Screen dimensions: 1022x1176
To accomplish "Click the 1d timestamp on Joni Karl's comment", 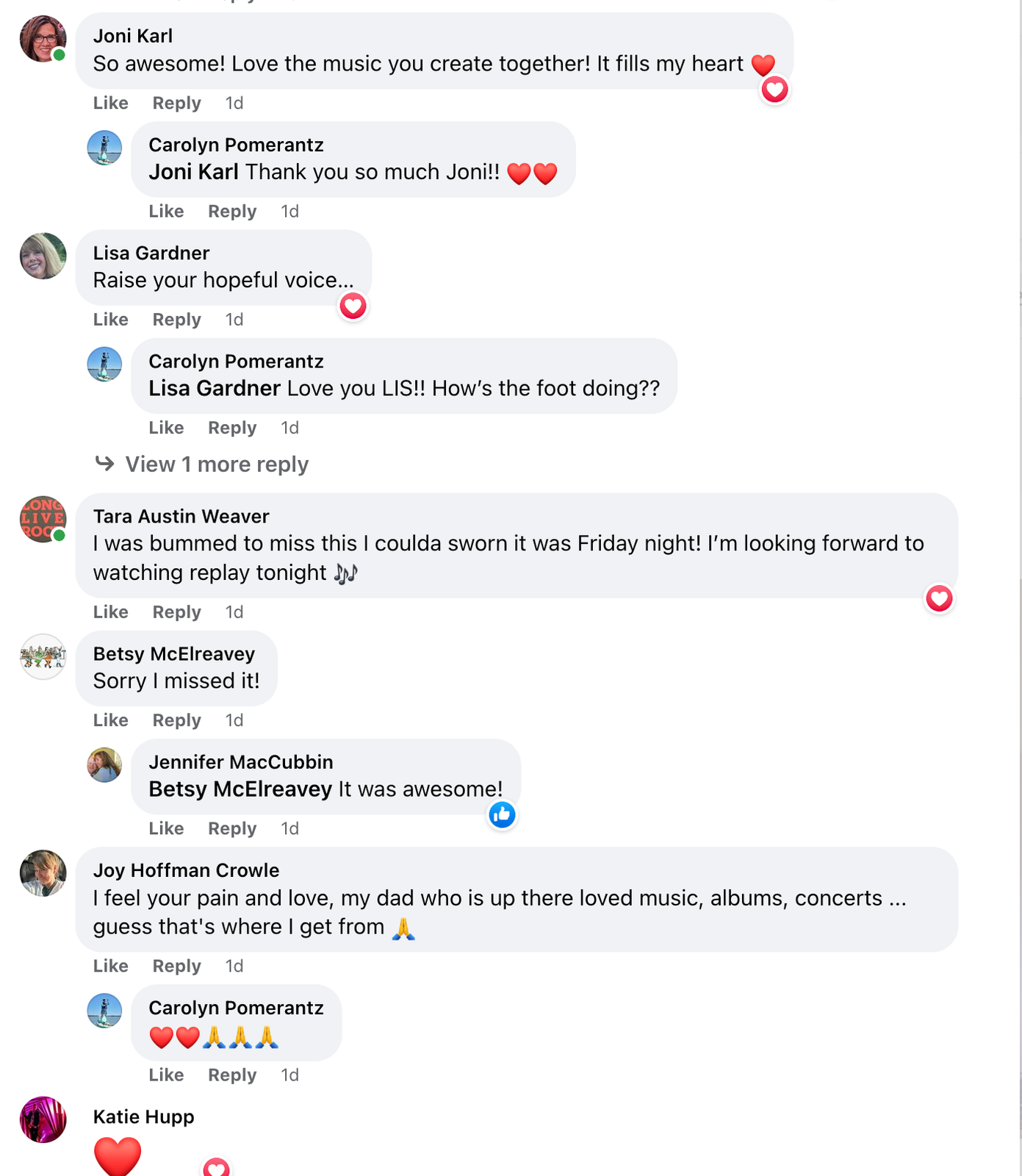I will 234,103.
